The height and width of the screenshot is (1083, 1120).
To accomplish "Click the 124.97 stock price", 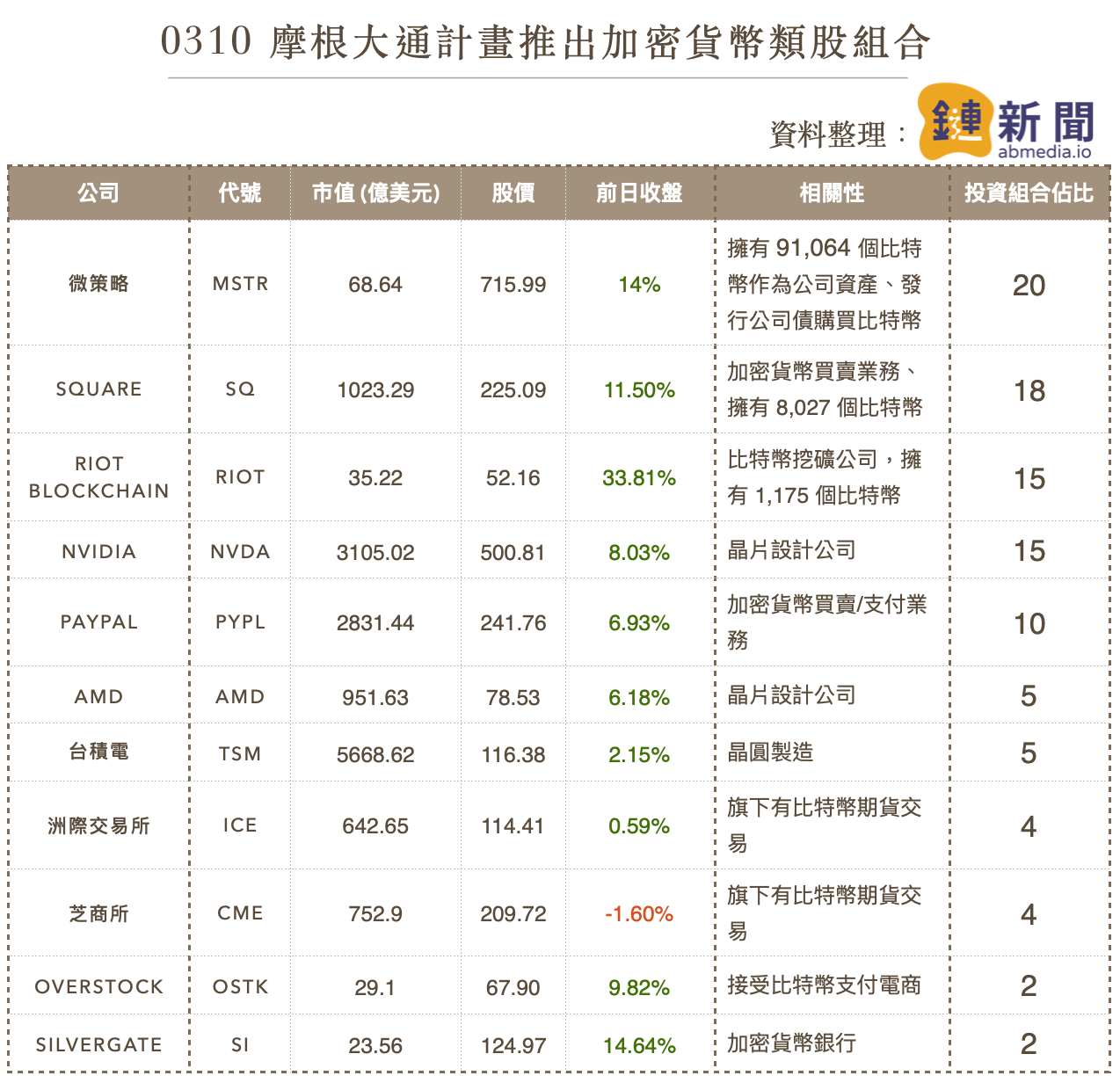I will coord(513,1046).
